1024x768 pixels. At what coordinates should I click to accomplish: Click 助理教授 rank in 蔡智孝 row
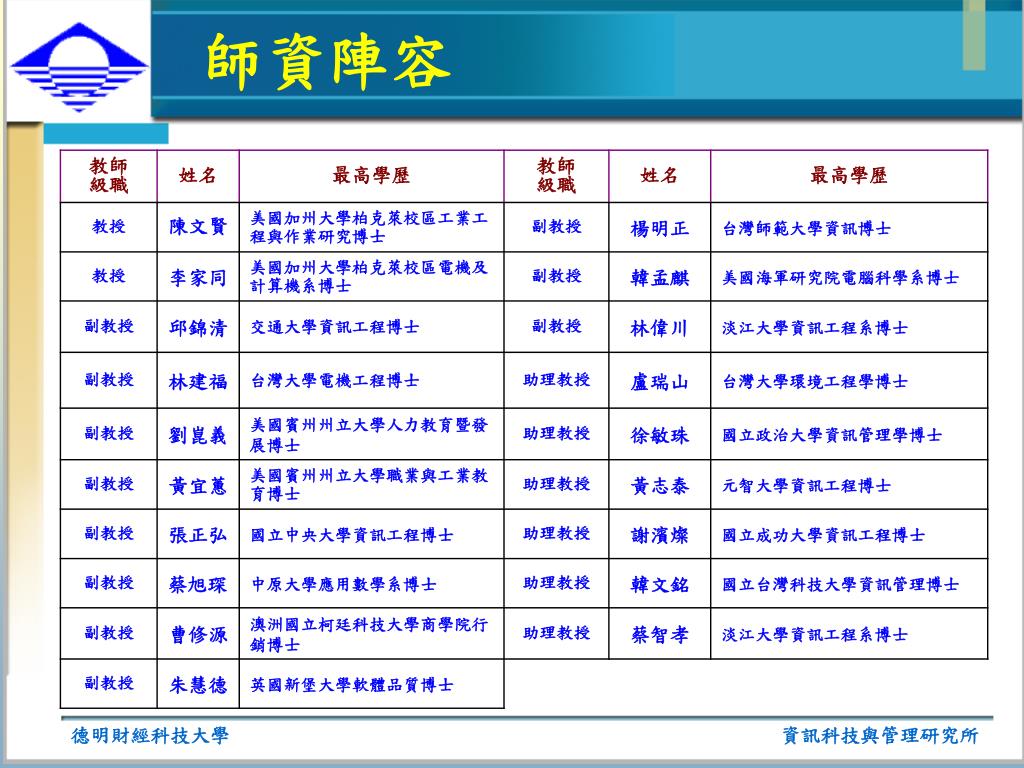[556, 633]
